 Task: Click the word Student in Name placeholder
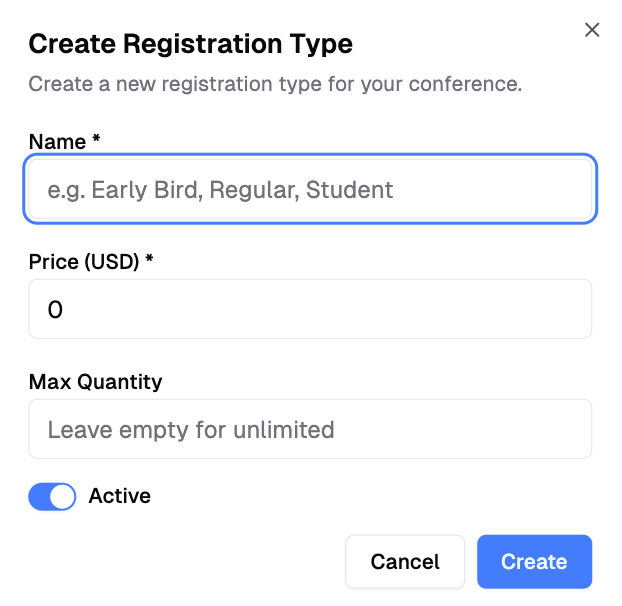[x=349, y=189]
